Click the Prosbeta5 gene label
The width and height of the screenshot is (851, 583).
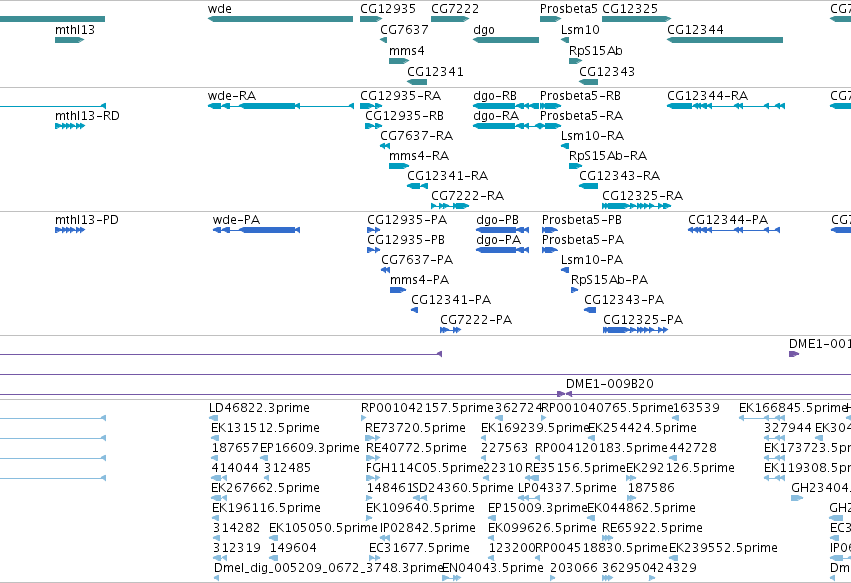[568, 9]
